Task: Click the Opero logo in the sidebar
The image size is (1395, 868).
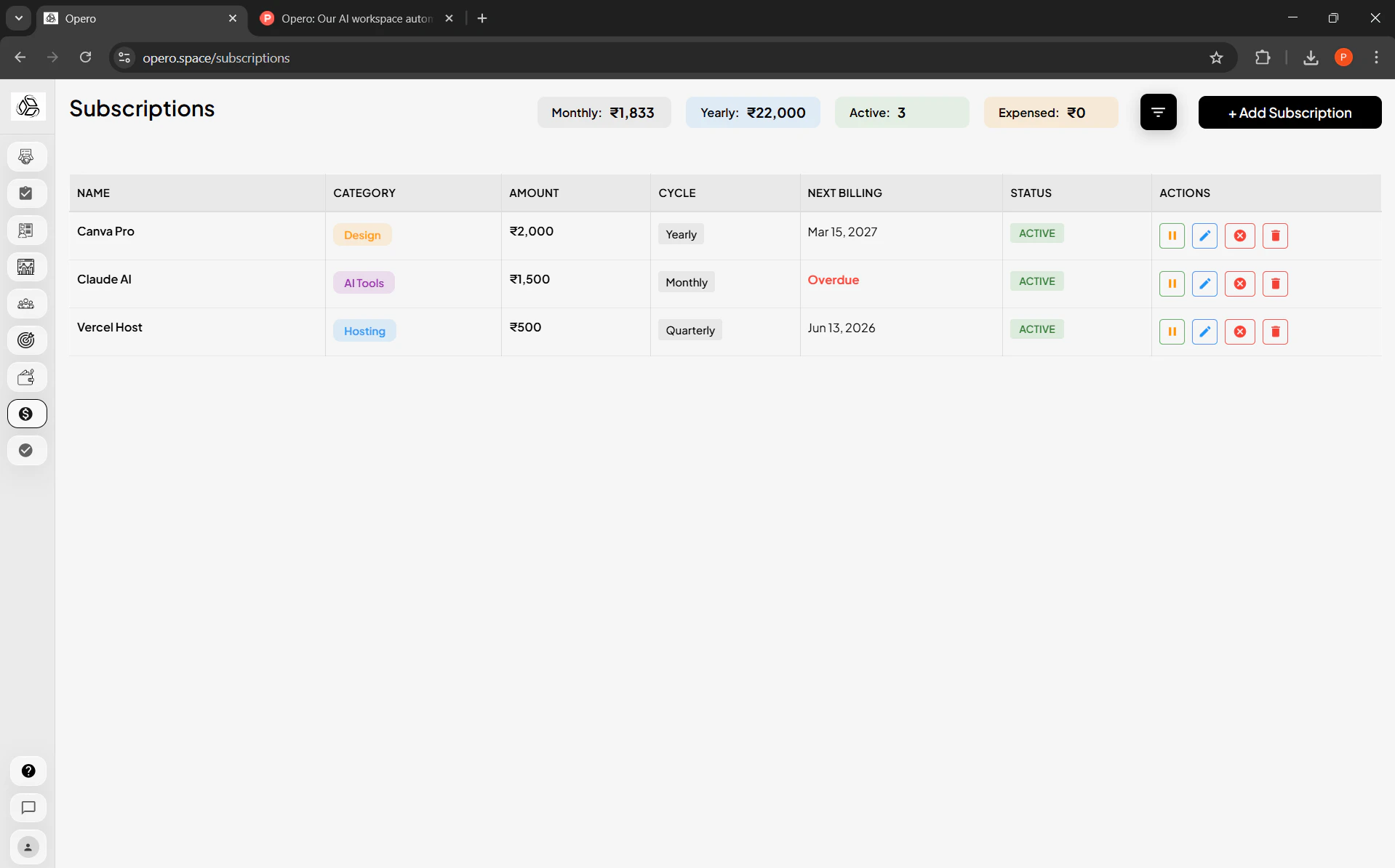Action: (x=28, y=107)
